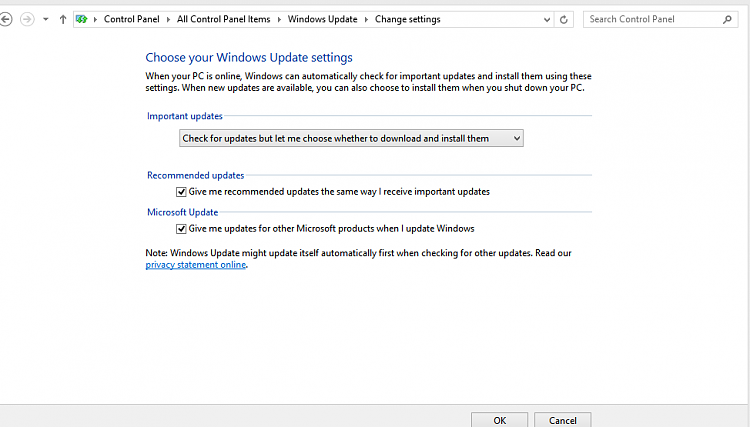Select the Change settings breadcrumb

pyautogui.click(x=408, y=19)
